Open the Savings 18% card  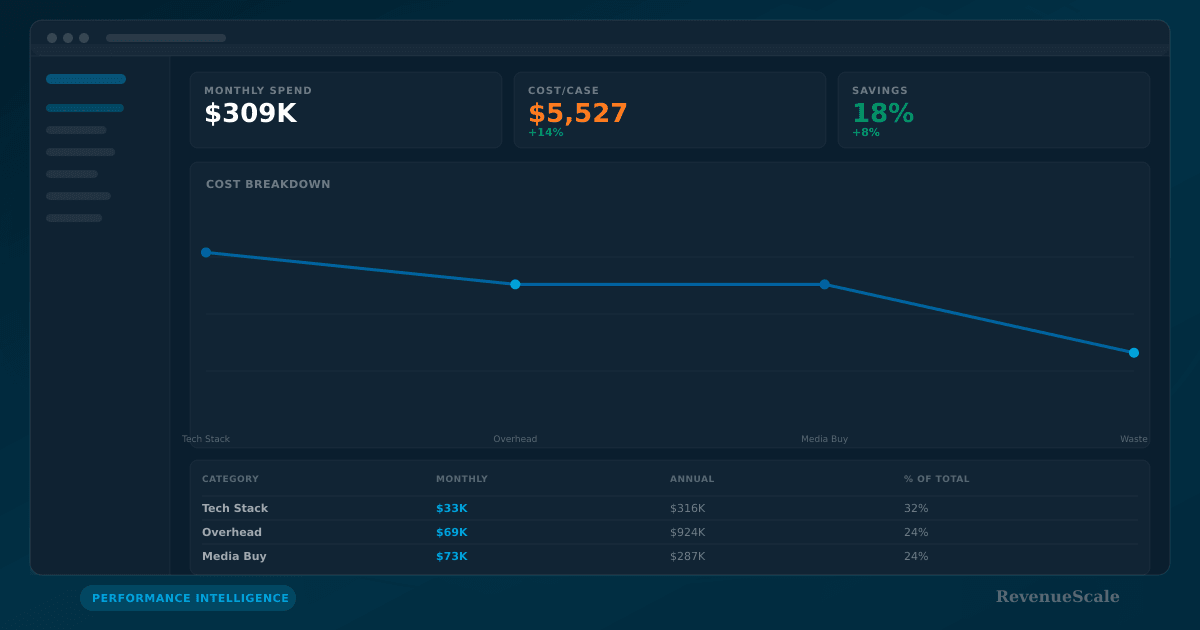pos(993,110)
